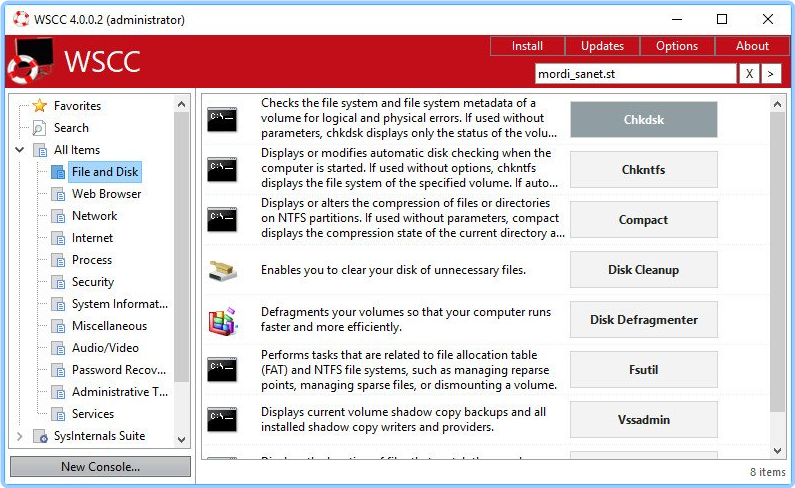Viewport: 795px width, 488px height.
Task: Open Disk Defragmenter
Action: click(x=643, y=320)
